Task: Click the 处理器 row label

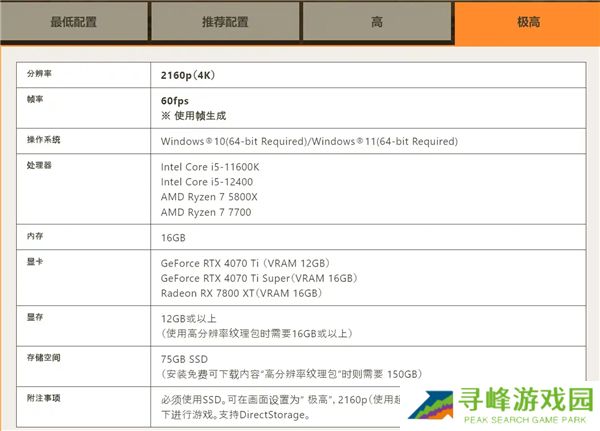Action: [x=39, y=165]
